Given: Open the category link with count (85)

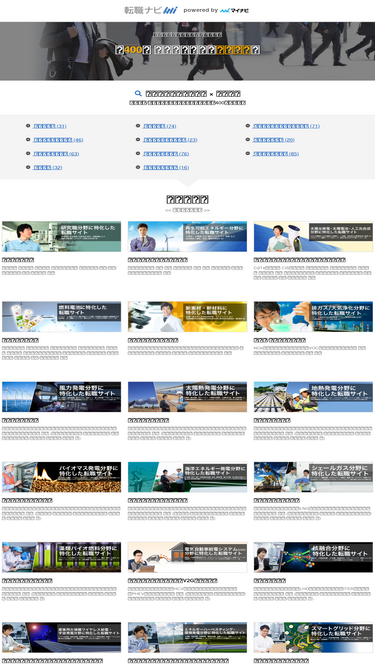Looking at the screenshot, I should 276,154.
